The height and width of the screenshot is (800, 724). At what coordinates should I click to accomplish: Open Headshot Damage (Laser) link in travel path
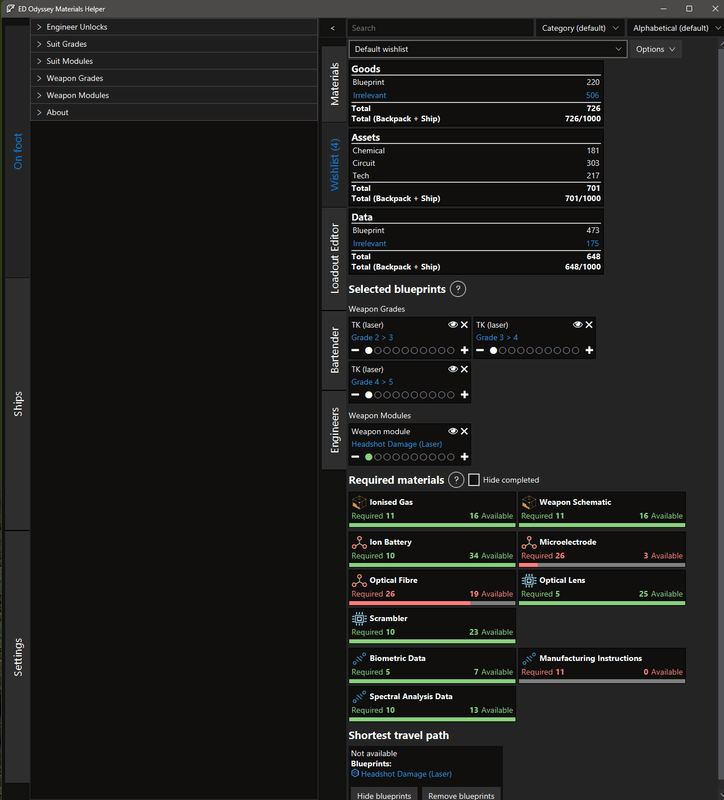(406, 774)
